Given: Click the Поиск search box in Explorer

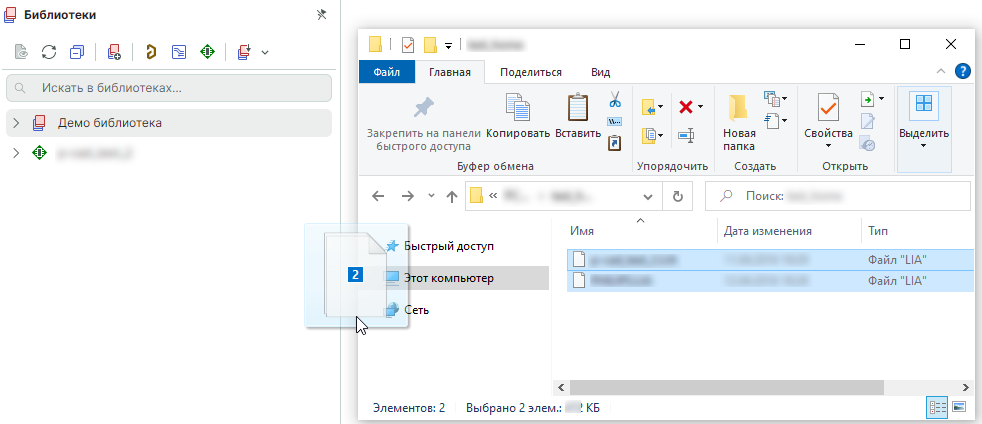Looking at the screenshot, I should (x=837, y=196).
